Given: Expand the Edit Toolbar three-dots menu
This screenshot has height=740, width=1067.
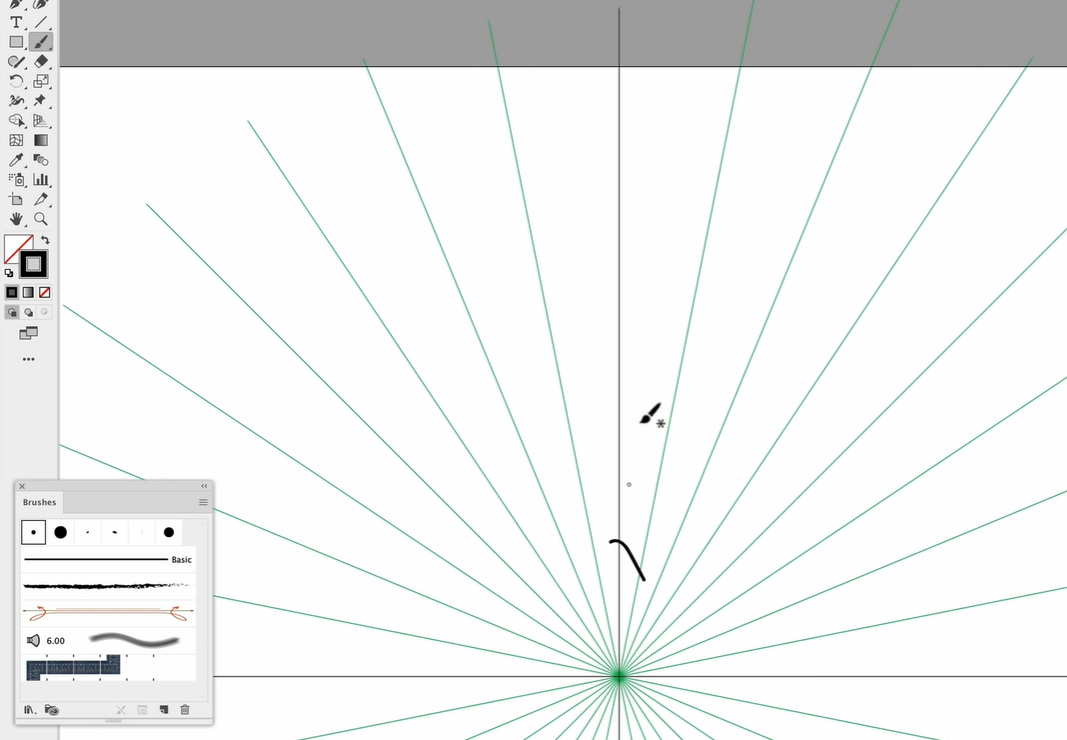Looking at the screenshot, I should (x=28, y=359).
